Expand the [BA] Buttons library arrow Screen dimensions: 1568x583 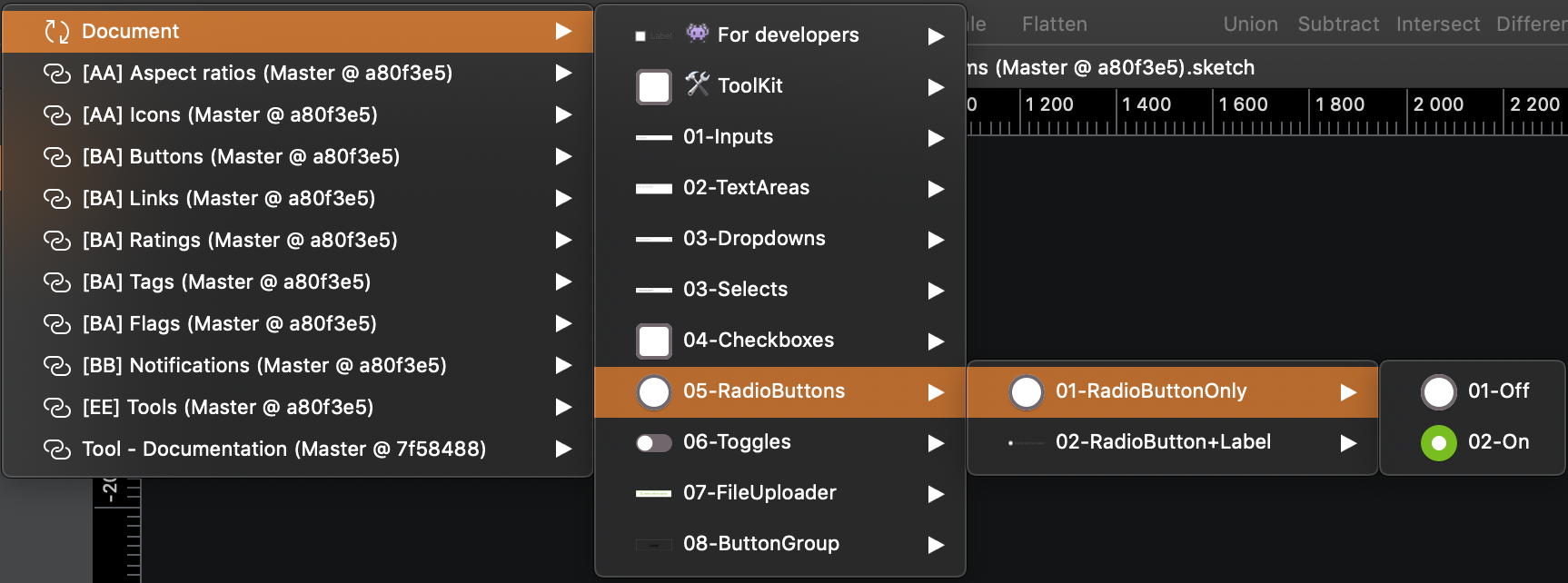pos(563,156)
